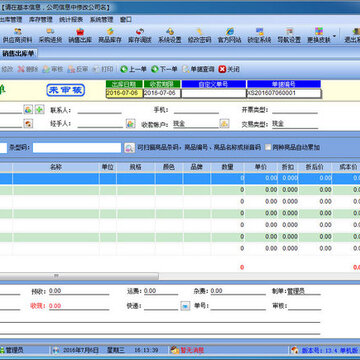Open 官方网站 official website icon

pos(229,35)
